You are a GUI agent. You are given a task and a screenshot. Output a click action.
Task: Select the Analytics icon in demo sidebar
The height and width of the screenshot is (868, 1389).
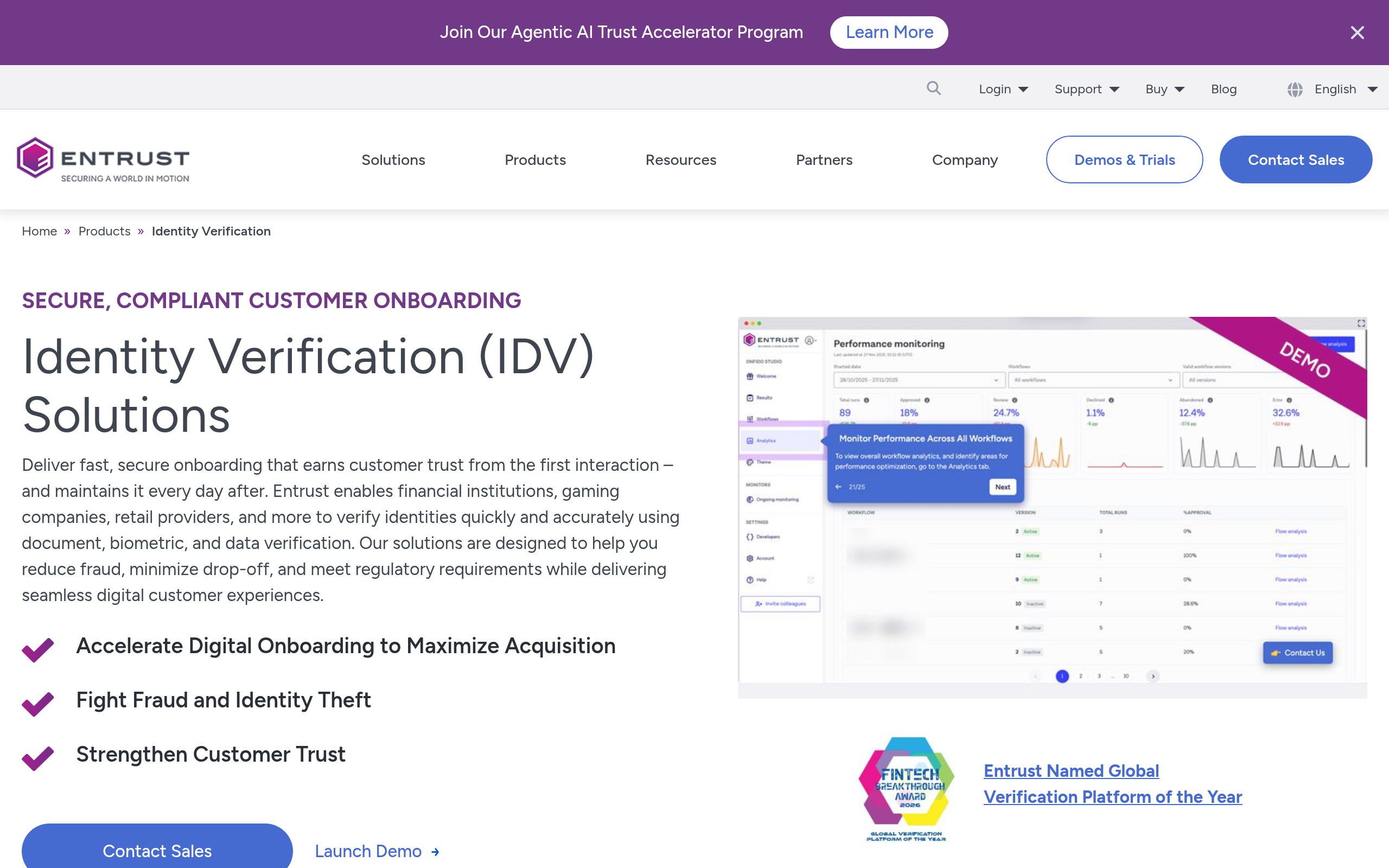click(750, 441)
